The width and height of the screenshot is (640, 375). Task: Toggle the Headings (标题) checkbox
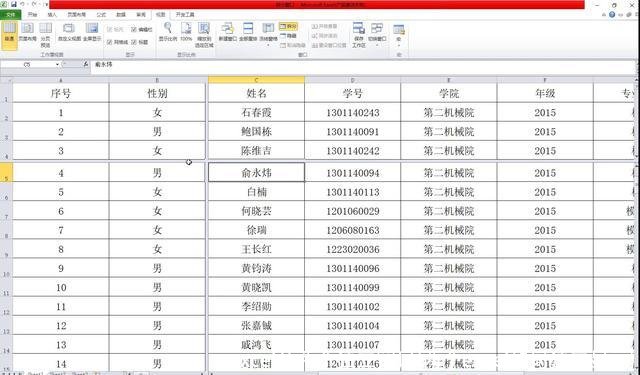pyautogui.click(x=140, y=42)
